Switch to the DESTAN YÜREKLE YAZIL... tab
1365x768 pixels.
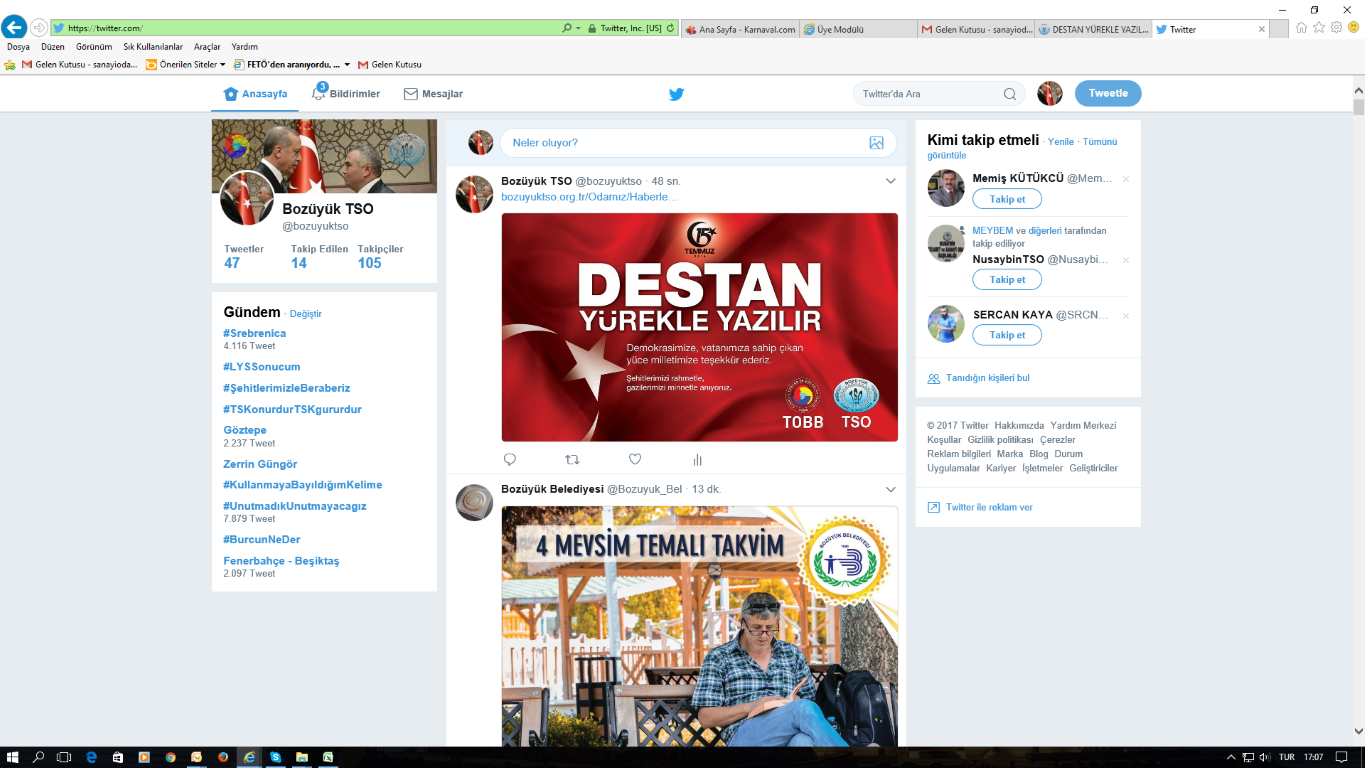pos(1093,29)
